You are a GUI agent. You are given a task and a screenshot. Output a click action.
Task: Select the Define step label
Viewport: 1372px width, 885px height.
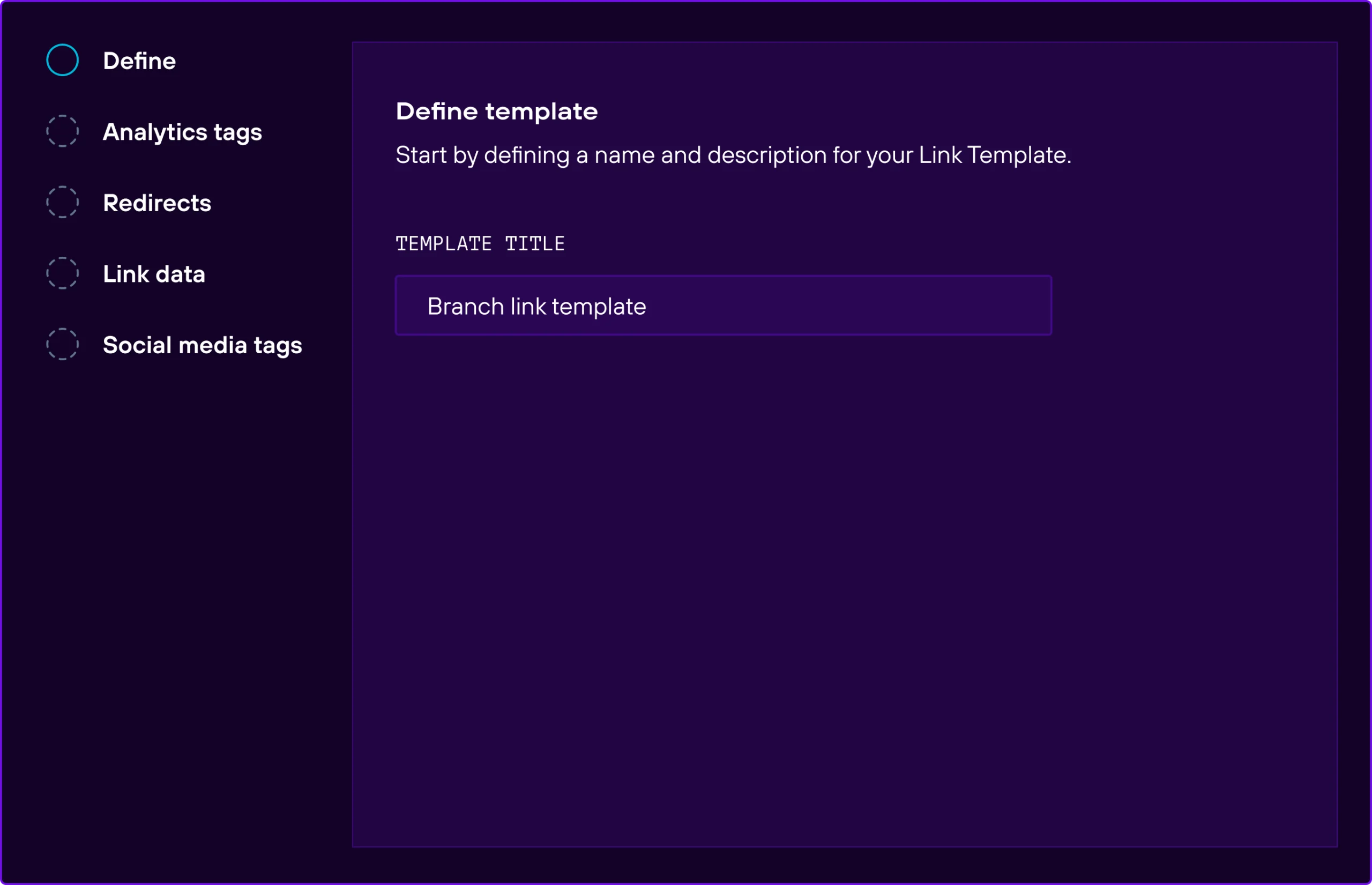tap(139, 61)
